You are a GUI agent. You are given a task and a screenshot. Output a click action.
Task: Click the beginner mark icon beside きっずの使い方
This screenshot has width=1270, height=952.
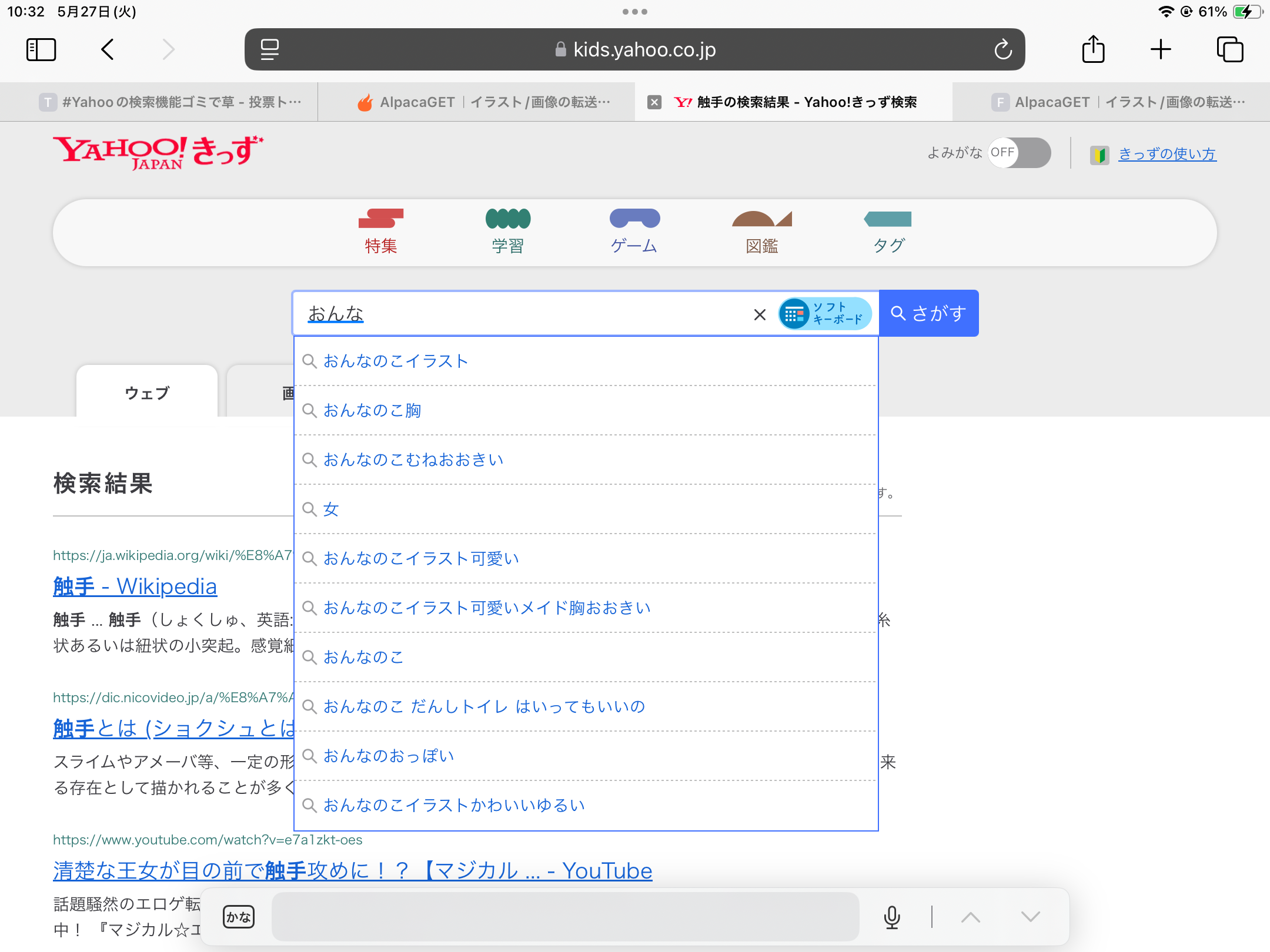[x=1099, y=155]
